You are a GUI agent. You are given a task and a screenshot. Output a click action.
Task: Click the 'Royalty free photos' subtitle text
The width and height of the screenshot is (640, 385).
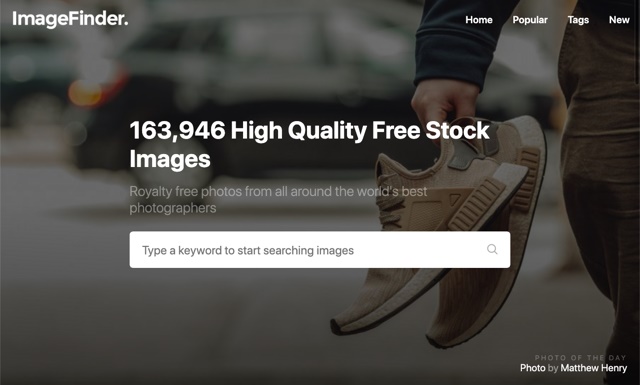278,199
